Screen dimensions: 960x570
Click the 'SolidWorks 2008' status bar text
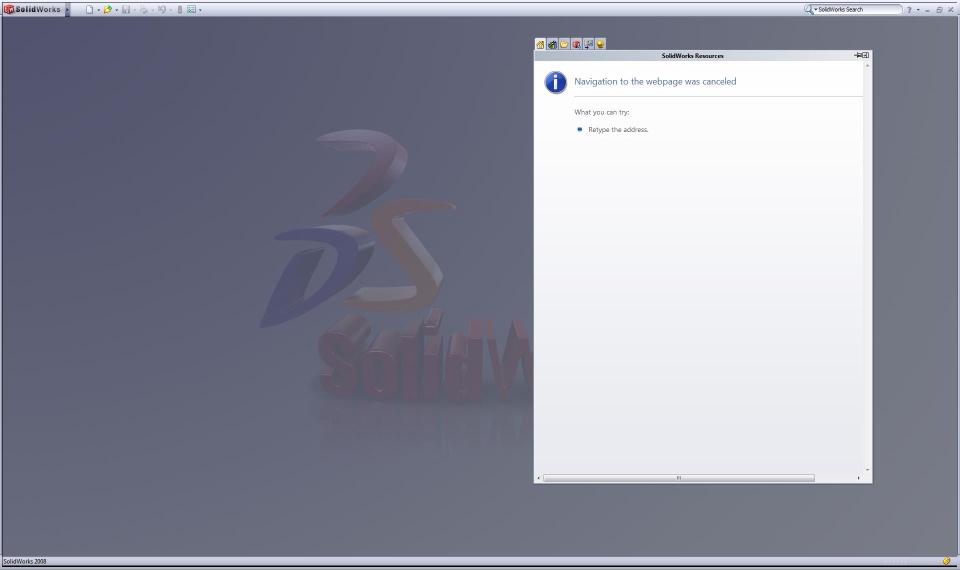tap(25, 561)
